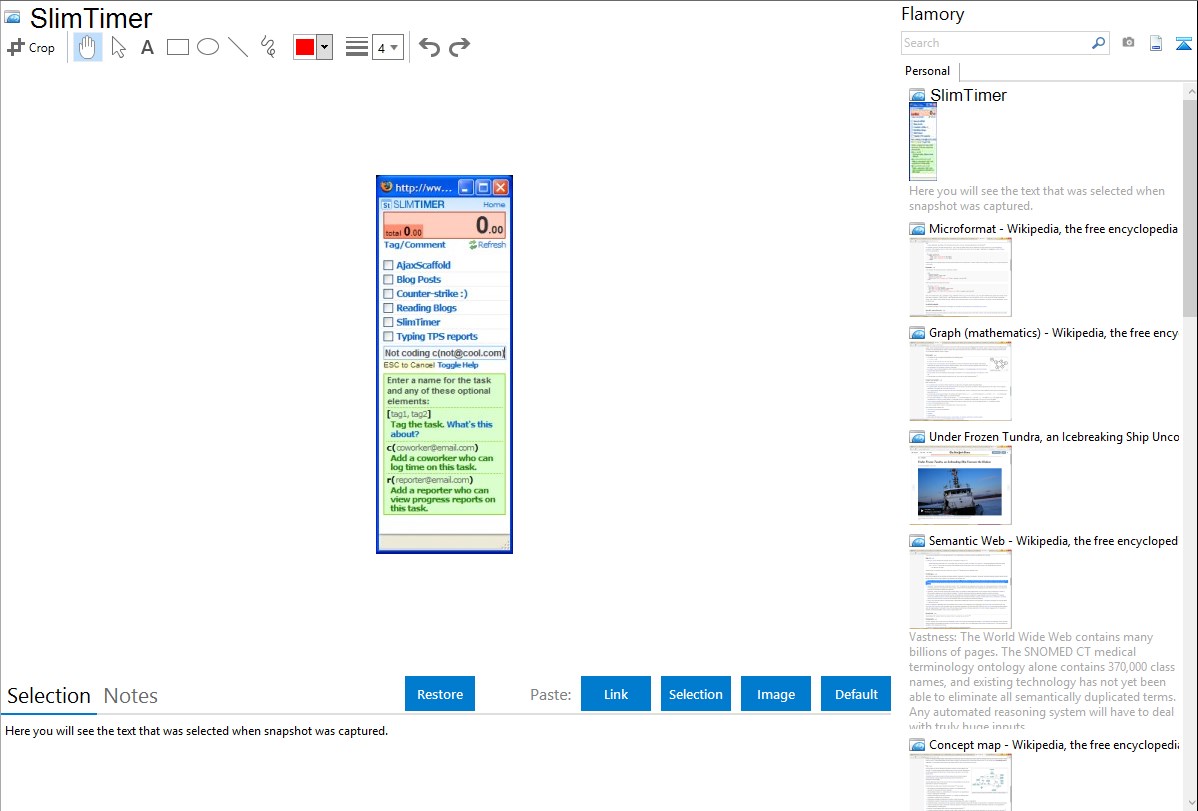Image resolution: width=1198 pixels, height=811 pixels.
Task: Select the "Concept map - Wikipedia" list title
Action: pyautogui.click(x=1054, y=745)
